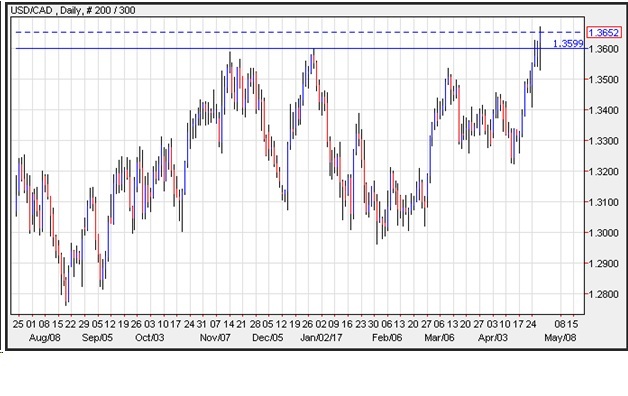Click the 1.3600 price axis label
Image resolution: width=628 pixels, height=396 pixels.
604,49
